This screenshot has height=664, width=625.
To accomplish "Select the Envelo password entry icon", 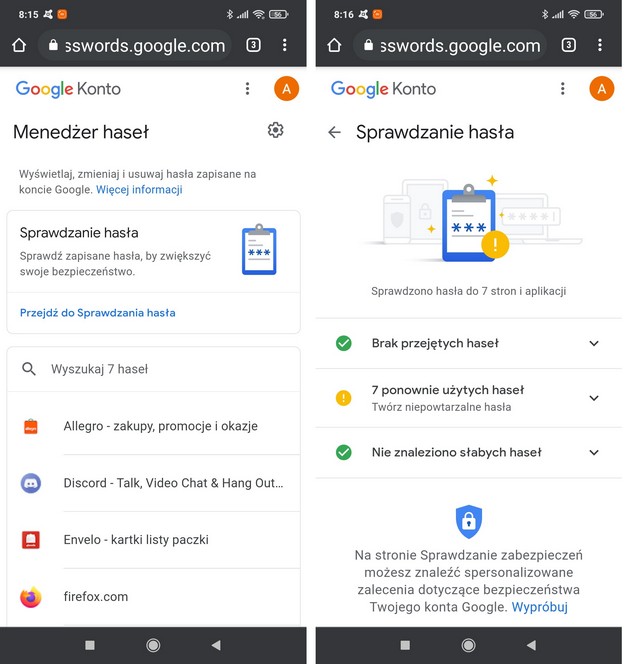I will (x=31, y=540).
